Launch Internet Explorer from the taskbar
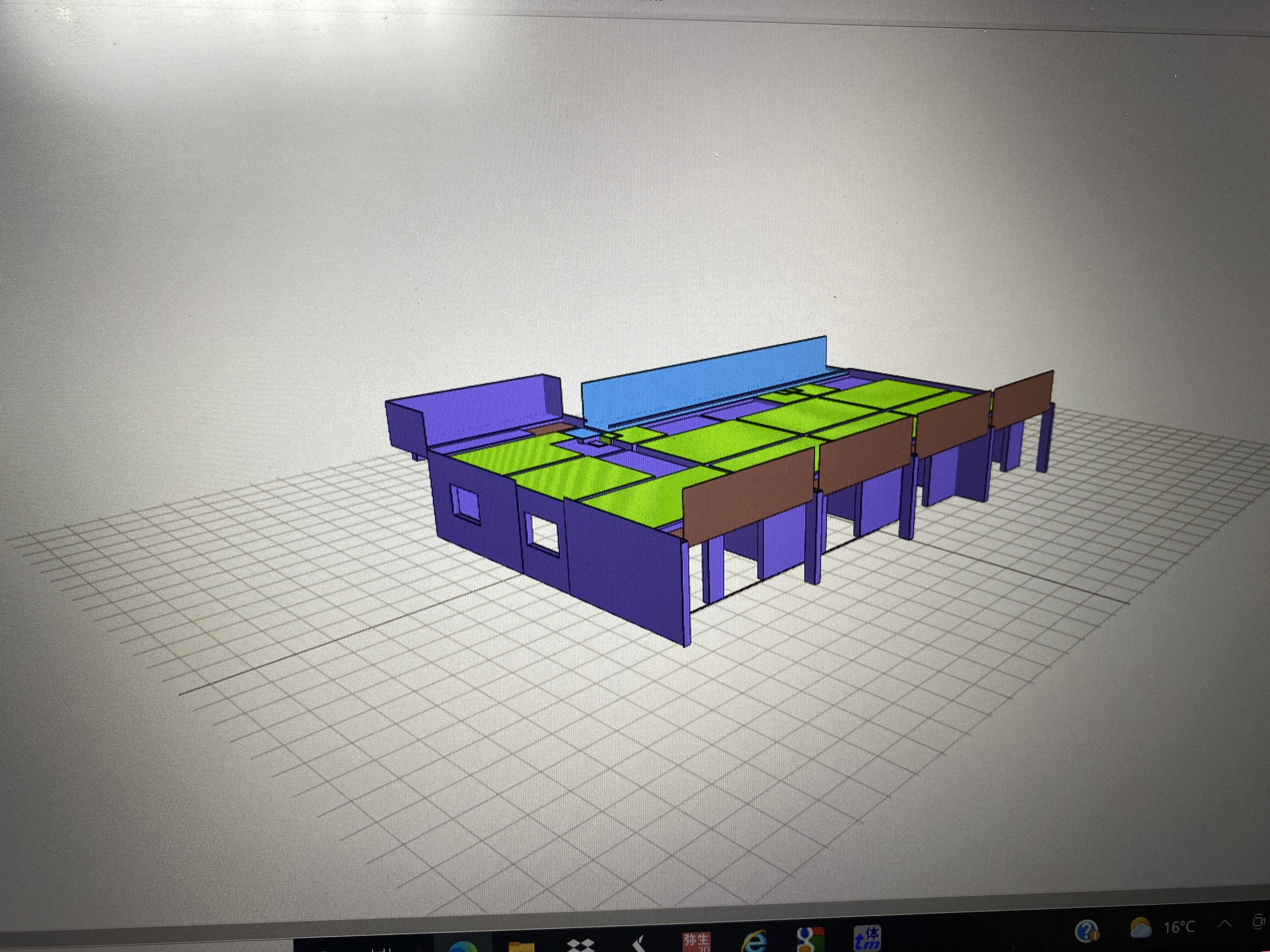Image resolution: width=1270 pixels, height=952 pixels. (x=754, y=941)
